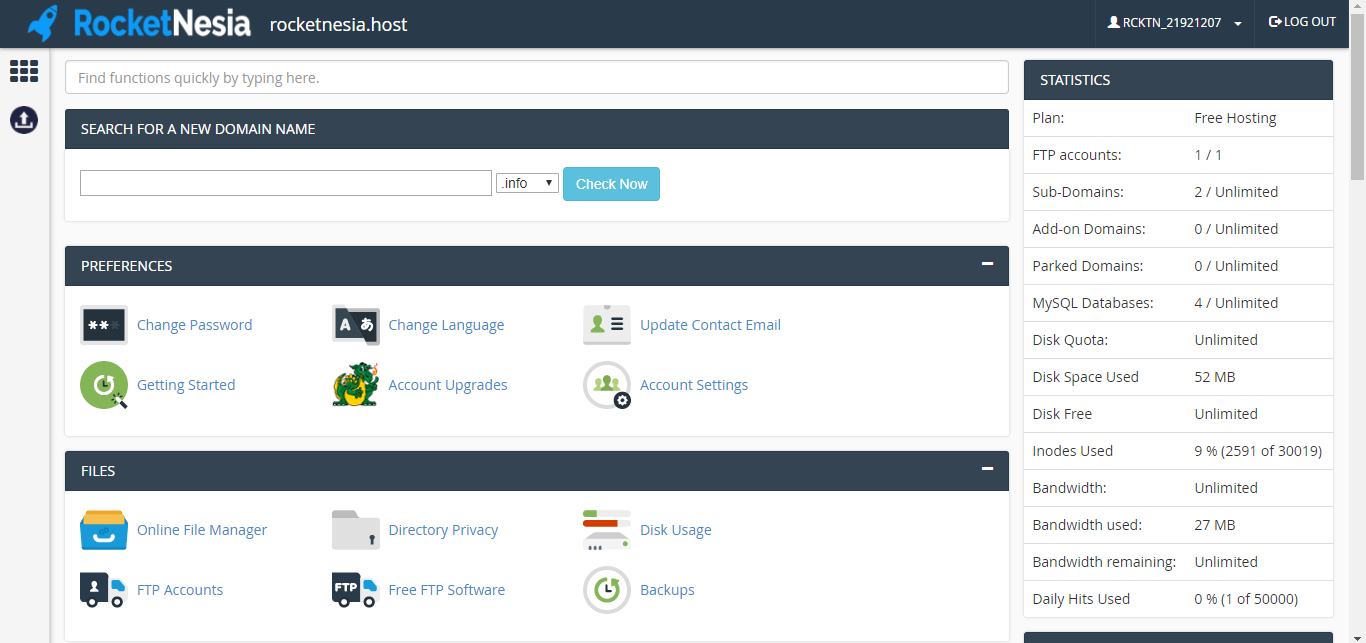Select the FTP Accounts icon
The width and height of the screenshot is (1366, 643).
coord(103,589)
